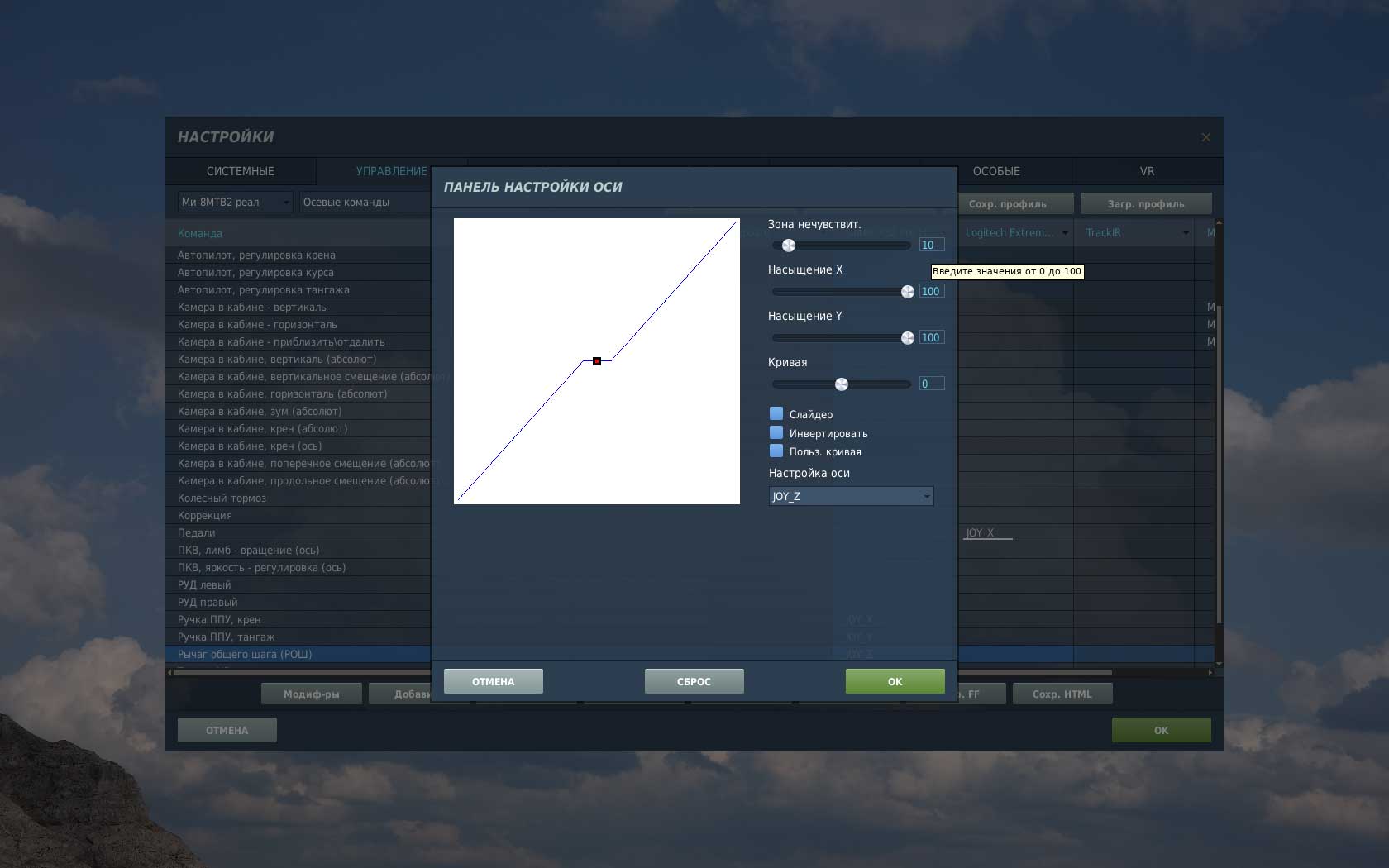Select row Автопилот, регулировка крена

coord(298,255)
